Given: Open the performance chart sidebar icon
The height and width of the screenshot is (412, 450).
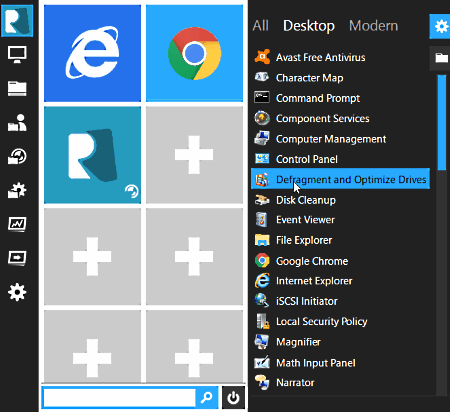Looking at the screenshot, I should click(17, 224).
